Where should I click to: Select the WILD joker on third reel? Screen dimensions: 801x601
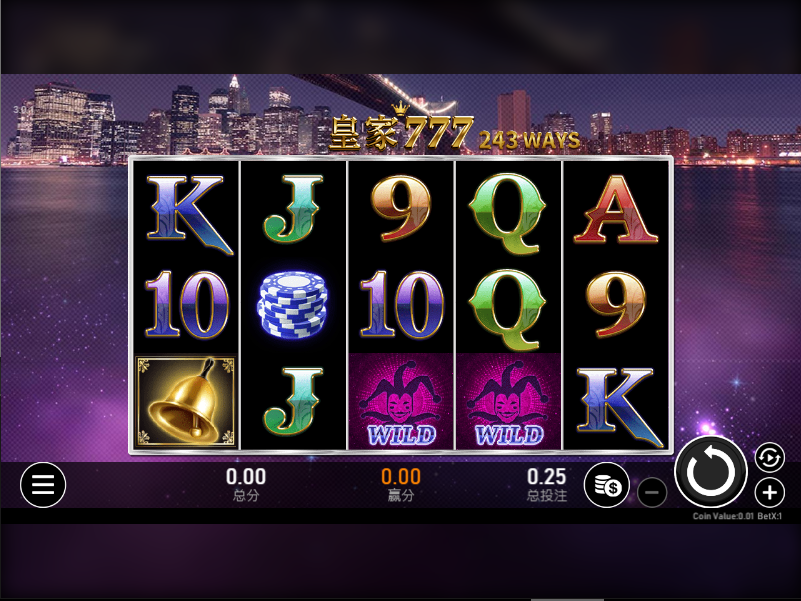pyautogui.click(x=400, y=402)
